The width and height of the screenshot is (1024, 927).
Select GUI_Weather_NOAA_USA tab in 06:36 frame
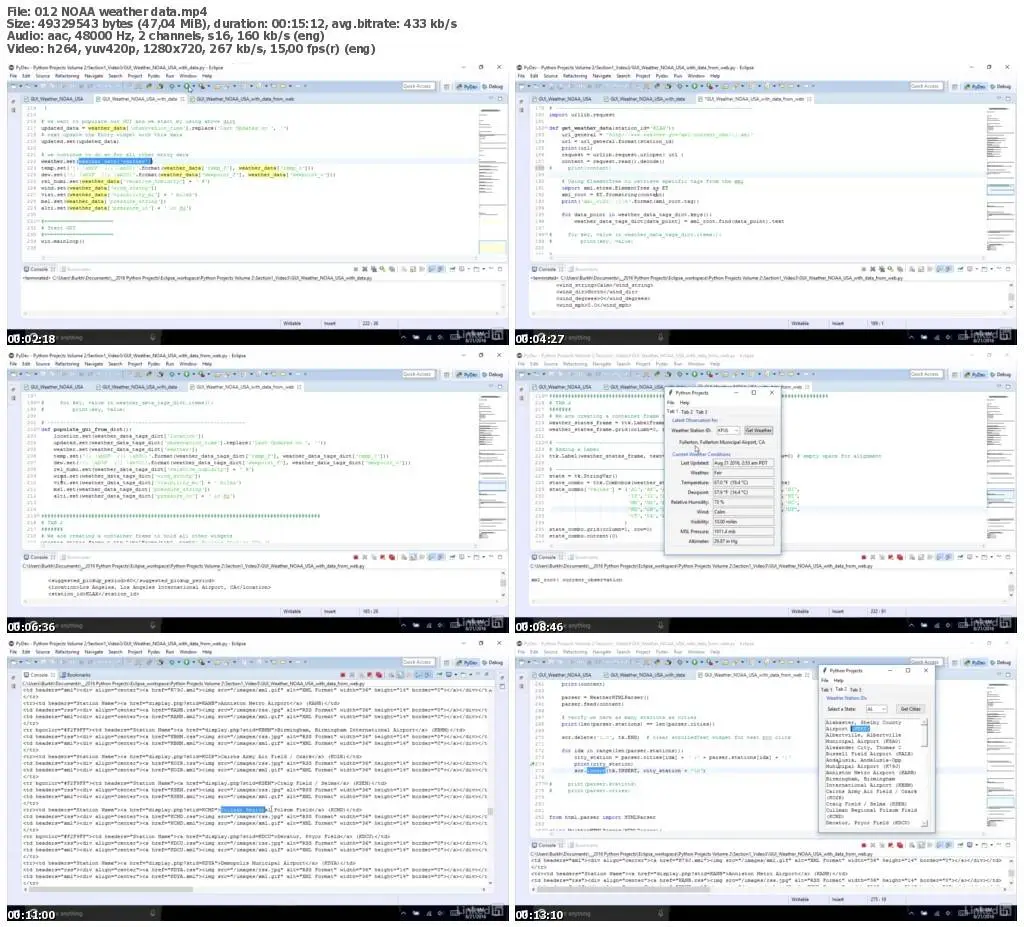tap(56, 387)
